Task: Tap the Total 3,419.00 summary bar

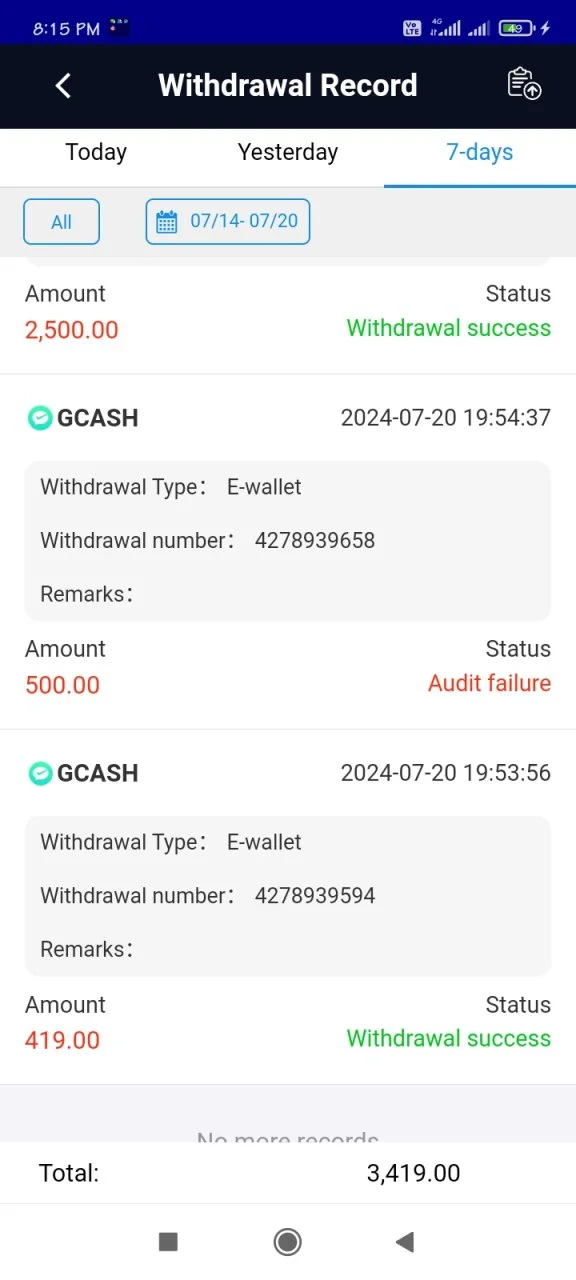Action: [x=288, y=1173]
